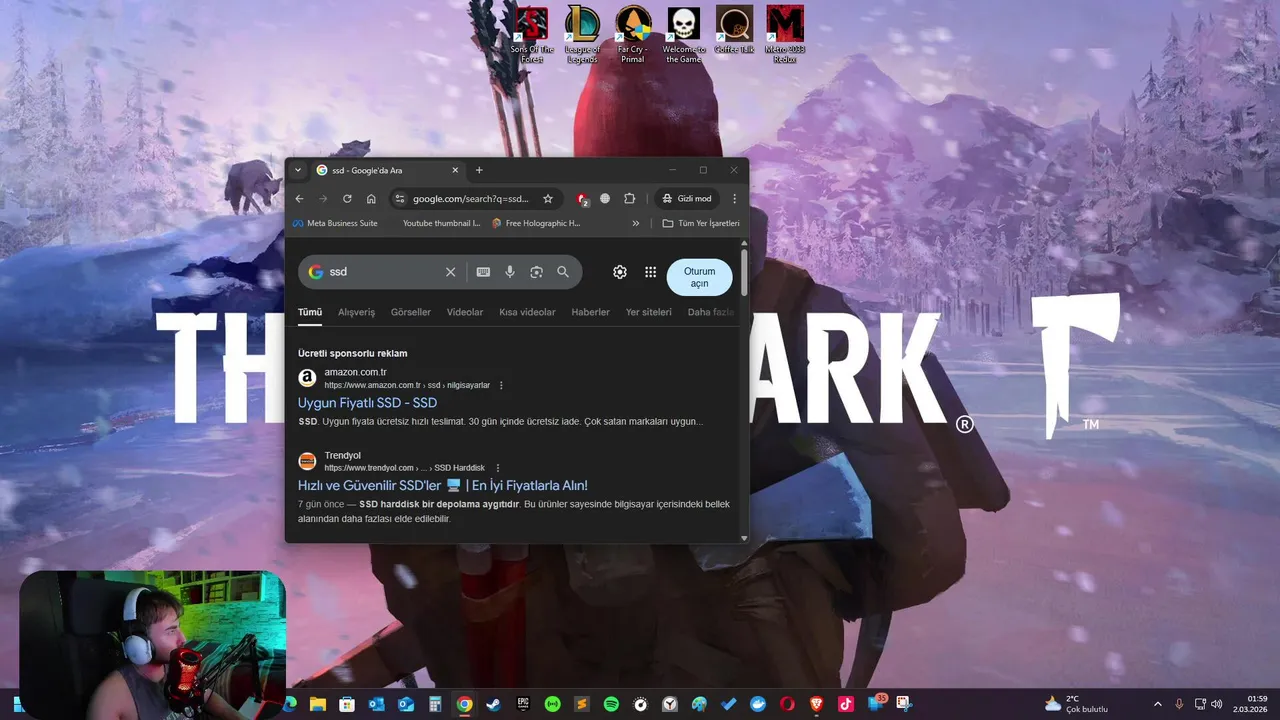Open Chrome extensions puzzle icon
The width and height of the screenshot is (1280, 720).
point(630,199)
